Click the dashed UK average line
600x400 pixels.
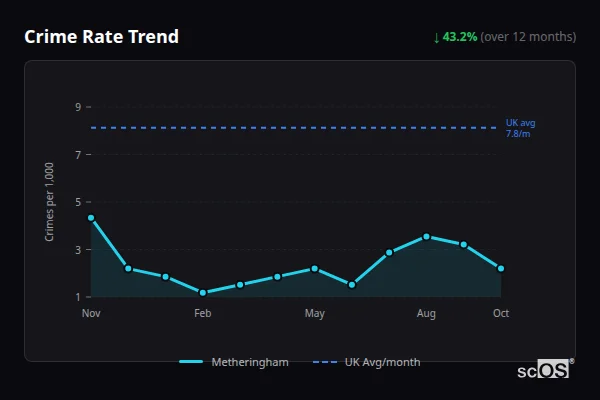click(293, 127)
